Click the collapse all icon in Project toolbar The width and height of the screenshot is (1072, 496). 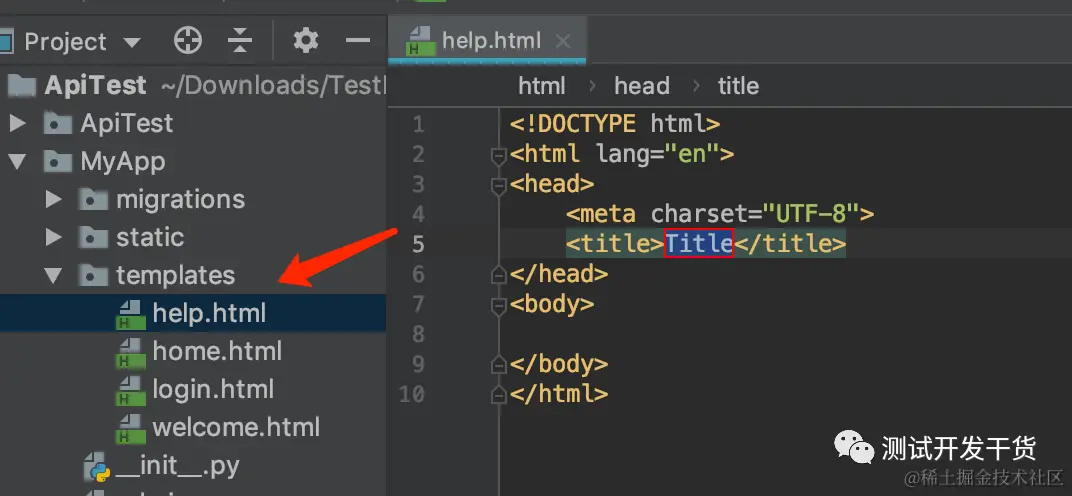coord(240,41)
